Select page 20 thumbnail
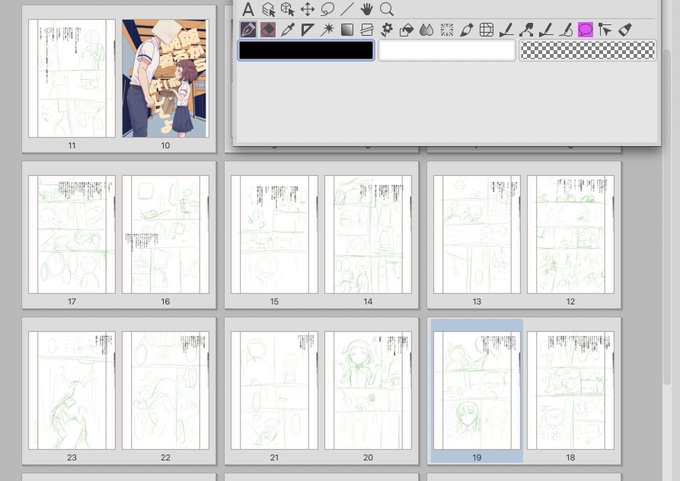Screen dimensions: 680x481 368,390
